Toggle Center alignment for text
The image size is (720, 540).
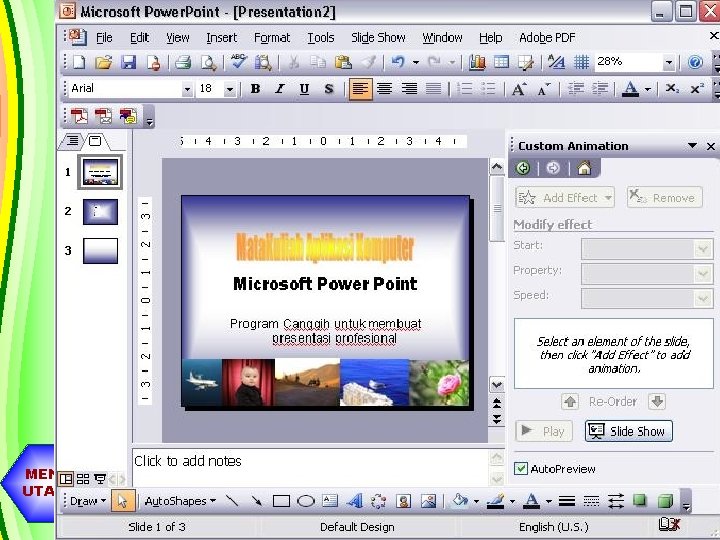click(x=385, y=89)
